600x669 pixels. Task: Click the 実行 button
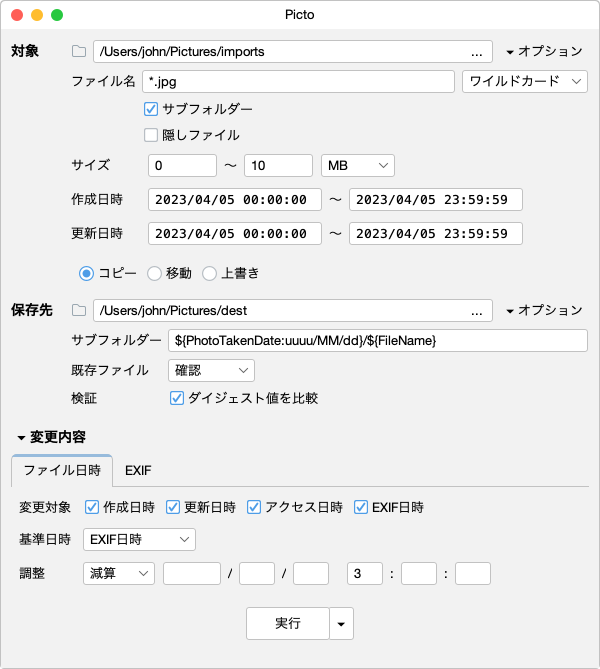click(288, 624)
